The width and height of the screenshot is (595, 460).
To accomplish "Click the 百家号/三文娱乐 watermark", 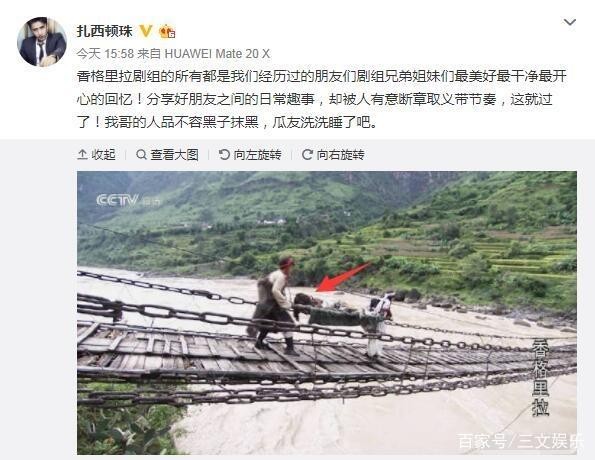I will [x=519, y=441].
